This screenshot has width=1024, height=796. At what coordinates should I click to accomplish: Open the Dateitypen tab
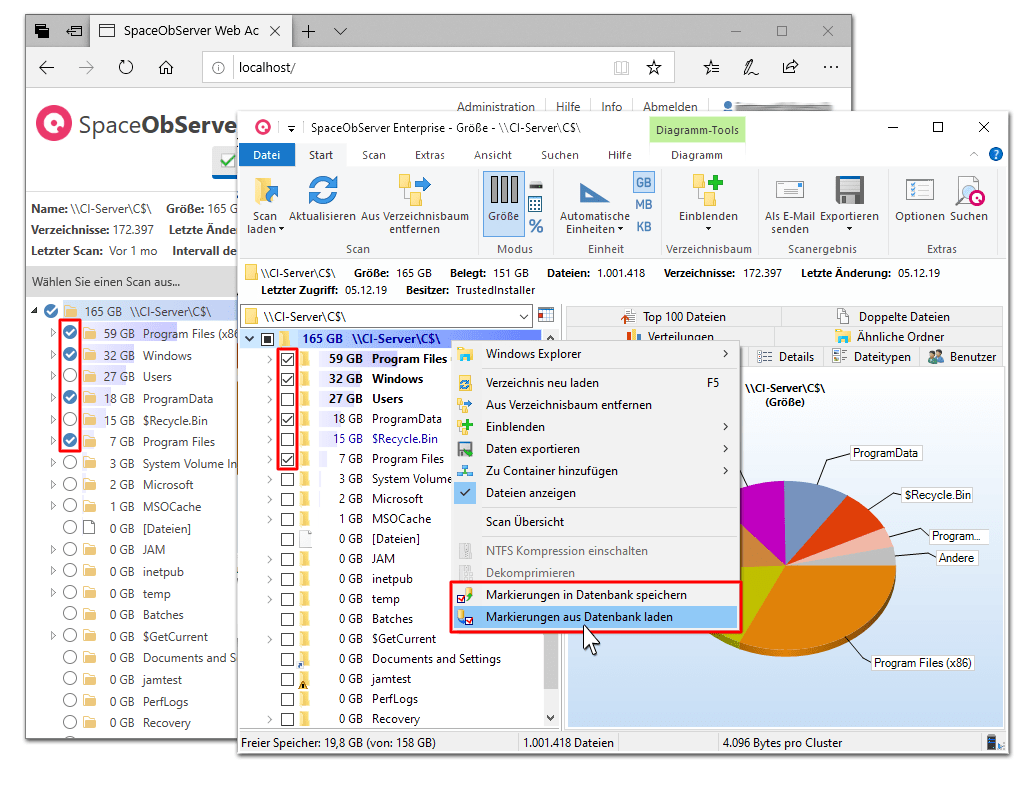point(872,357)
